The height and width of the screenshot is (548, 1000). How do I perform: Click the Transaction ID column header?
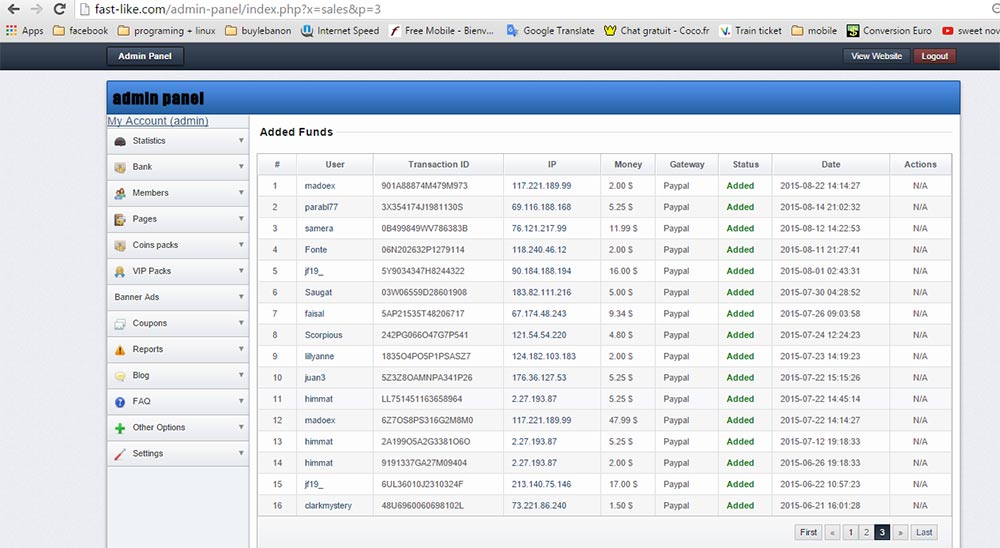[x=438, y=165]
